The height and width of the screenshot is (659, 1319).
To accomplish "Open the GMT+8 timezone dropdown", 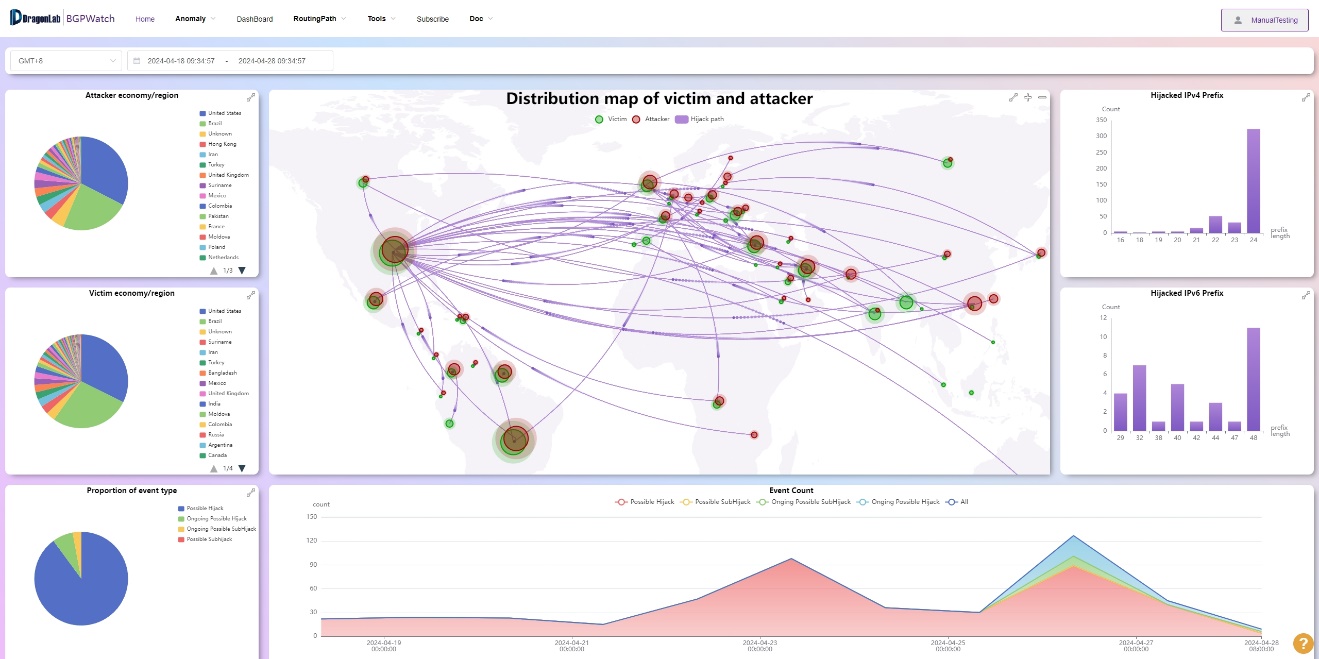I will [x=66, y=61].
